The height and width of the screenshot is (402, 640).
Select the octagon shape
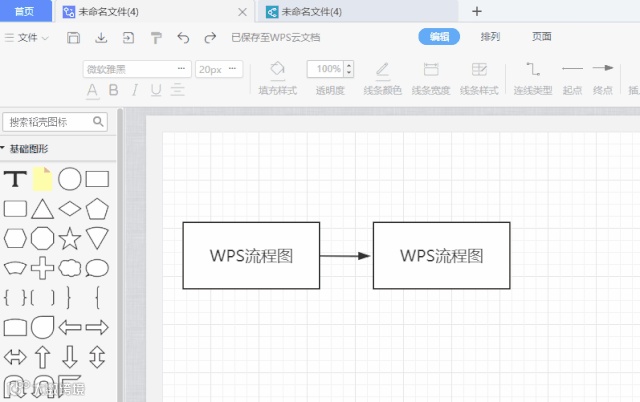42,238
